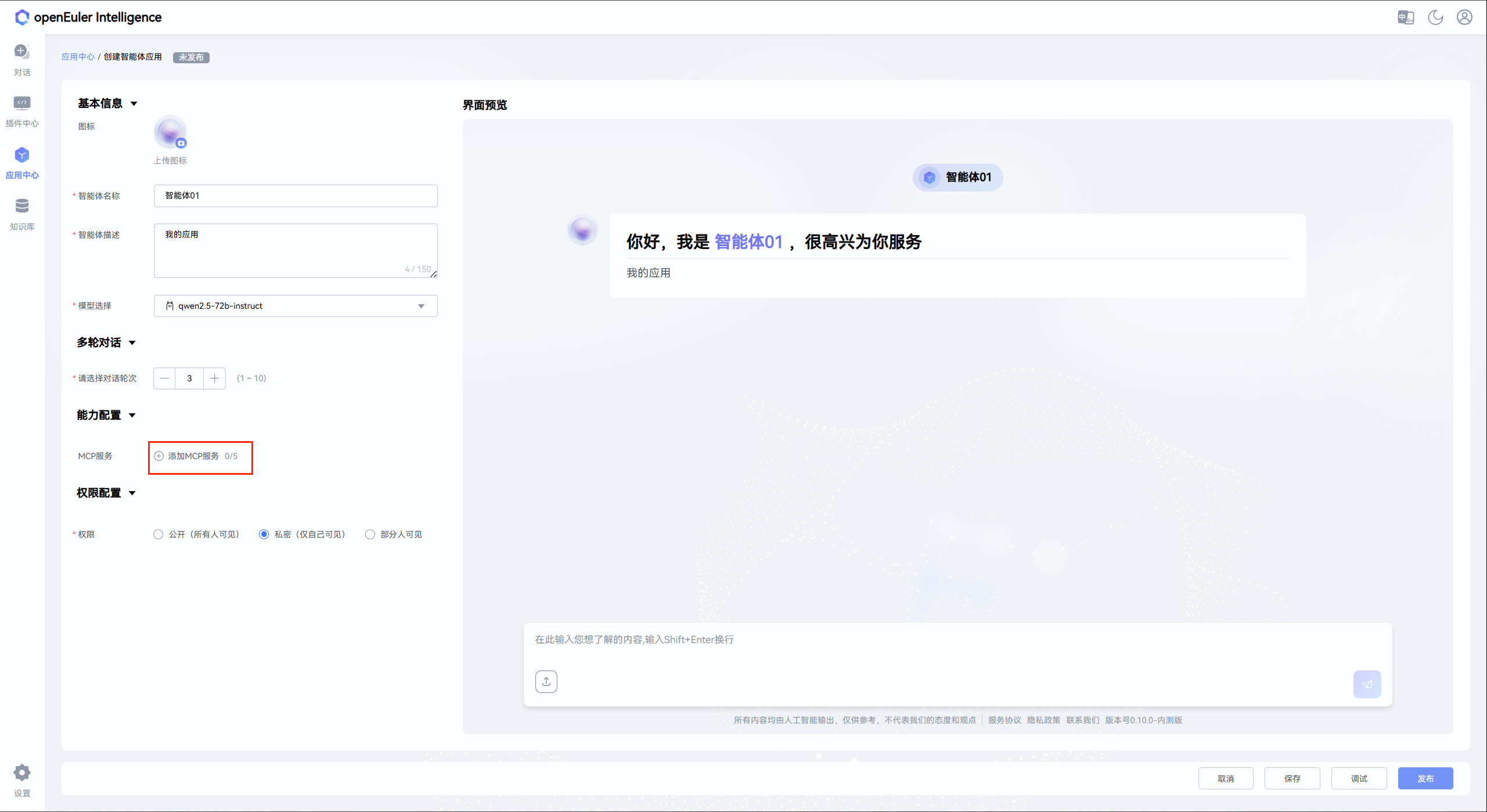Select 私密（仅自己可见）radio option
1487x812 pixels.
coord(264,534)
